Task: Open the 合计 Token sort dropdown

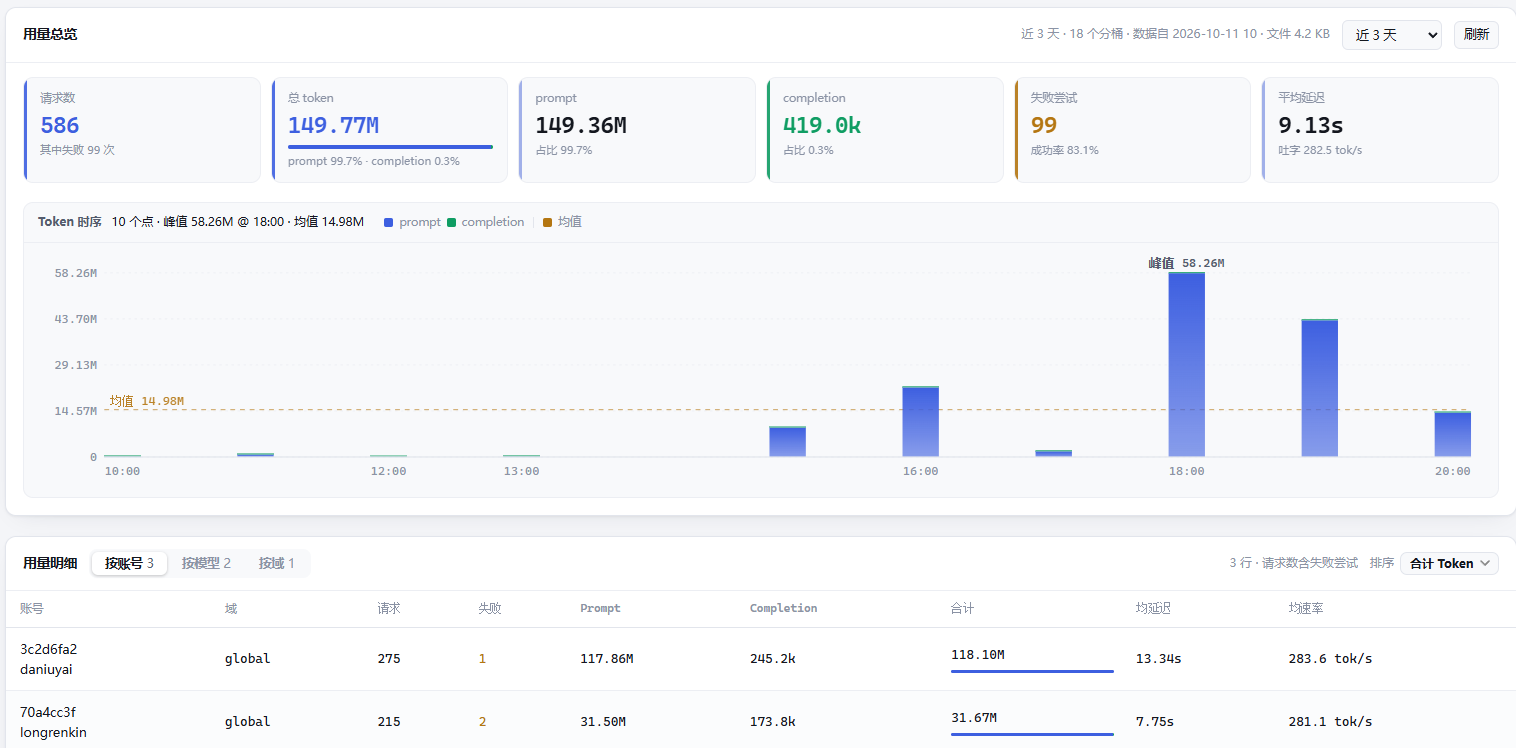Action: [x=1449, y=564]
